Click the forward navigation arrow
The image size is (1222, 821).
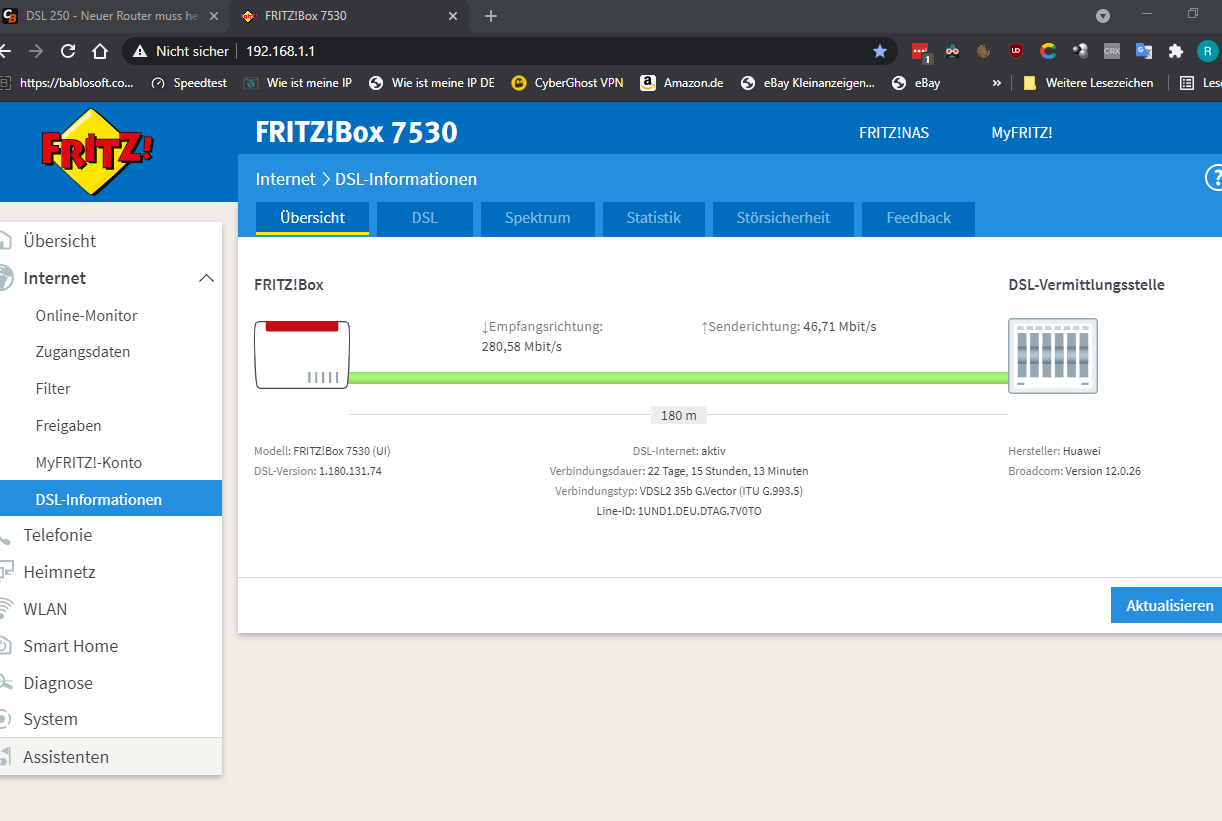[36, 50]
